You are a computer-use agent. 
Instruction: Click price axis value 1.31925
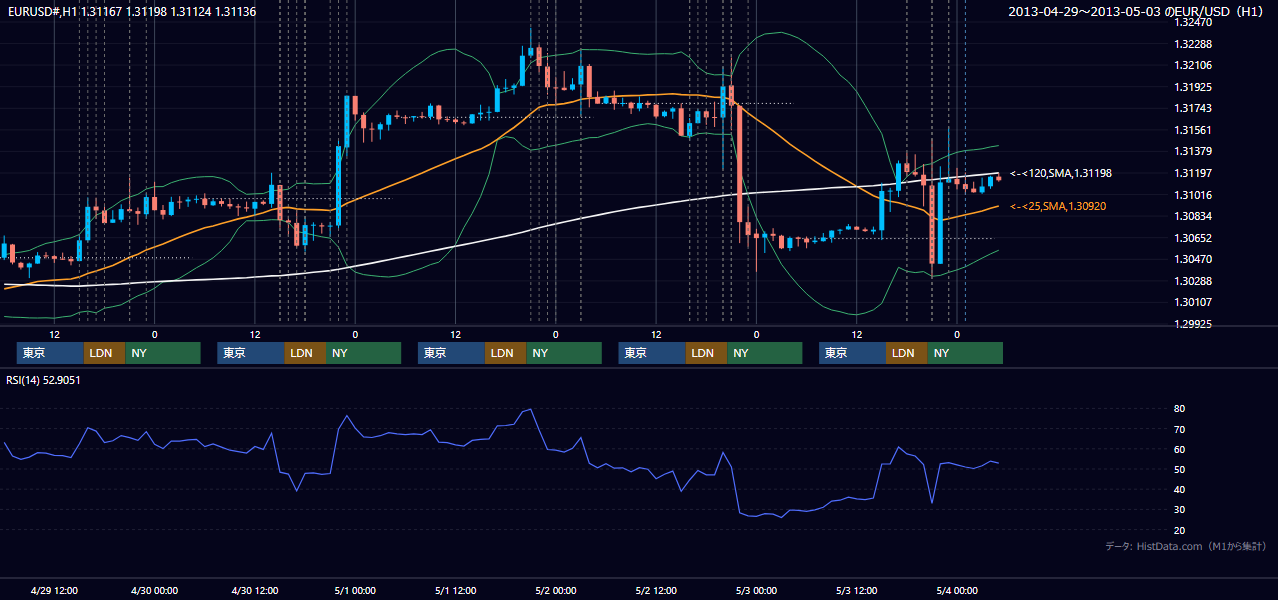(x=1194, y=87)
